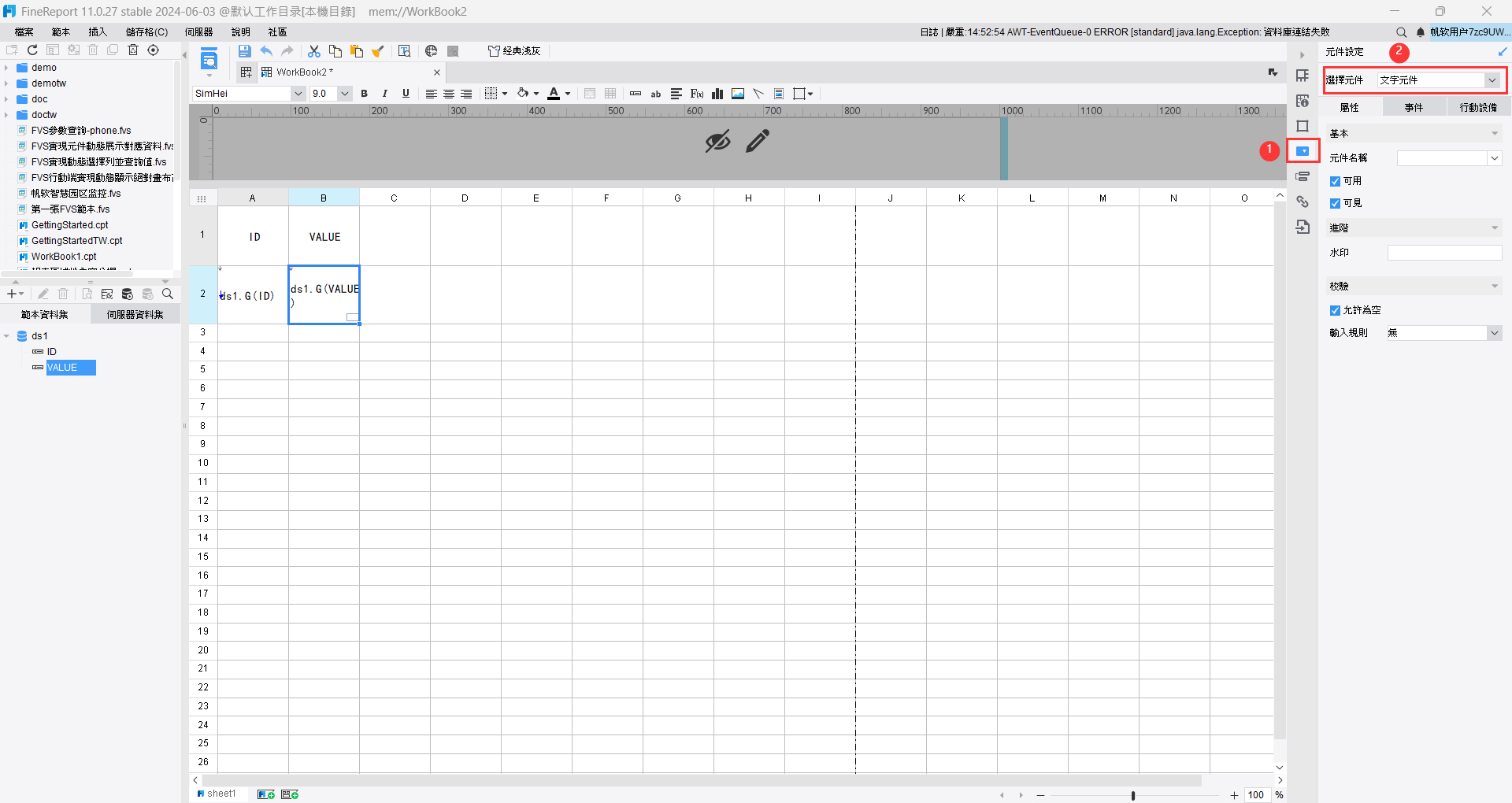Underline the cell text
Viewport: 1512px width, 803px height.
(406, 94)
